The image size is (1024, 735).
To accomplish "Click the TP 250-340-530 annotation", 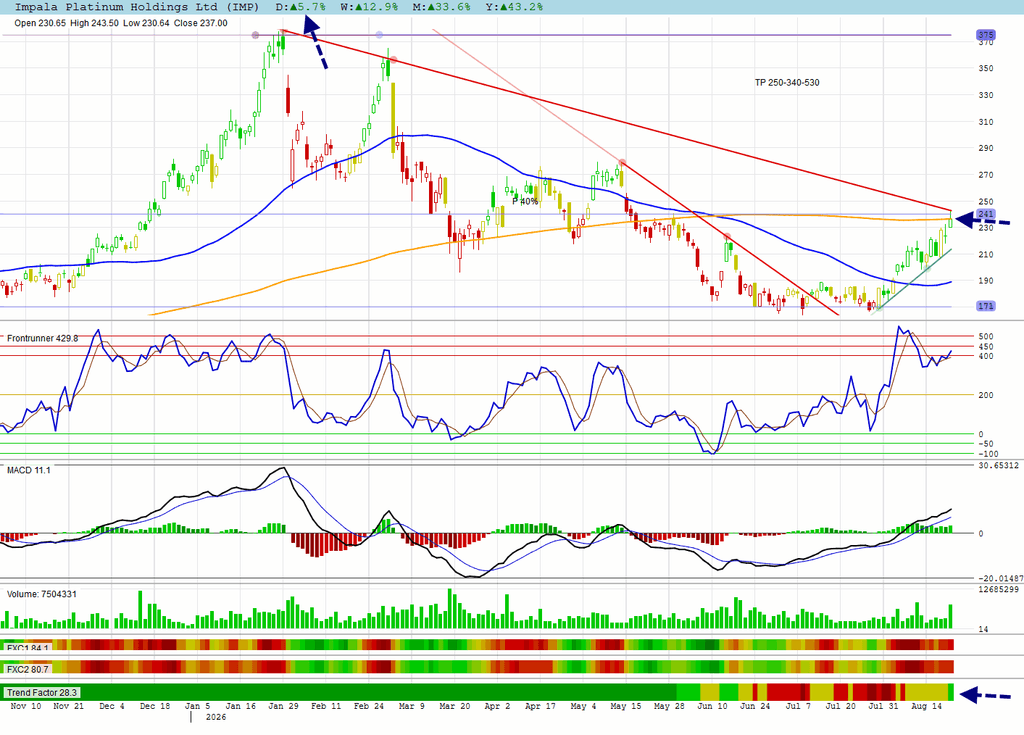I will point(787,82).
